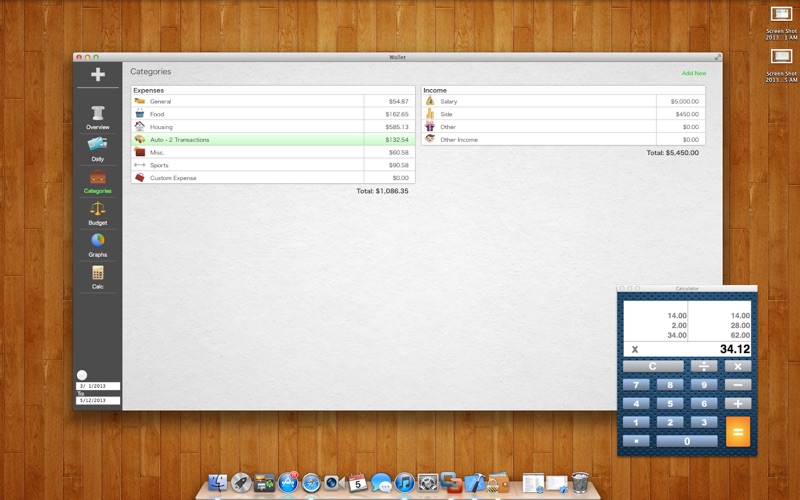Image resolution: width=800 pixels, height=500 pixels.
Task: Click the multiply button in Calculator
Action: [738, 366]
